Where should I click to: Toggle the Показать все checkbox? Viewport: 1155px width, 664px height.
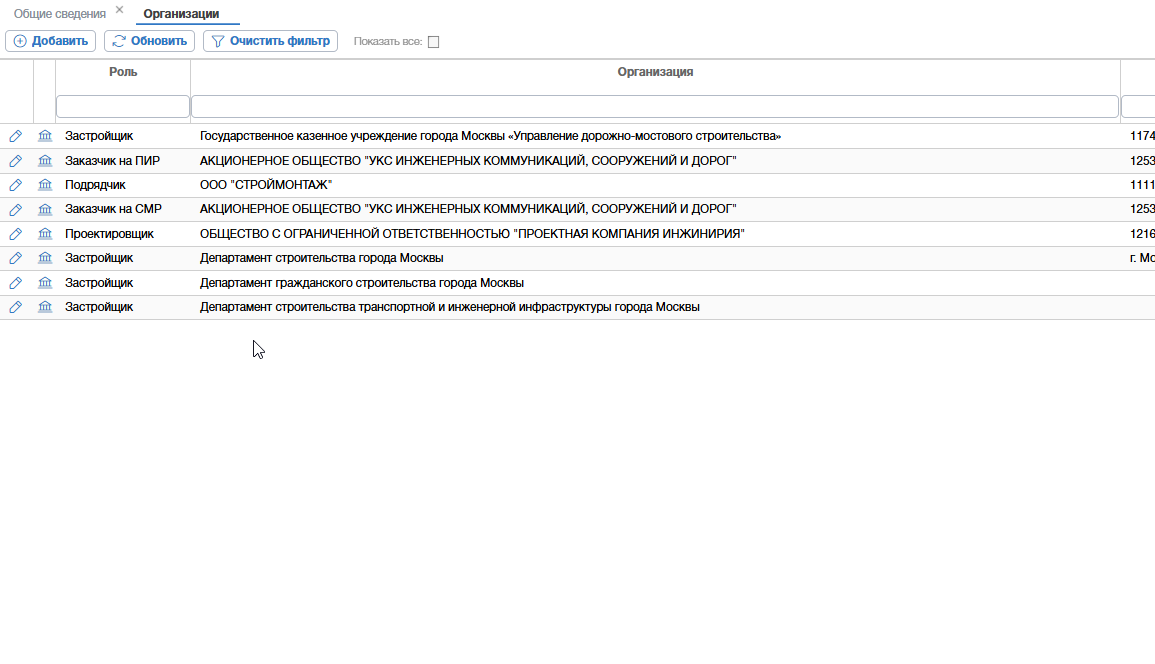[x=433, y=41]
